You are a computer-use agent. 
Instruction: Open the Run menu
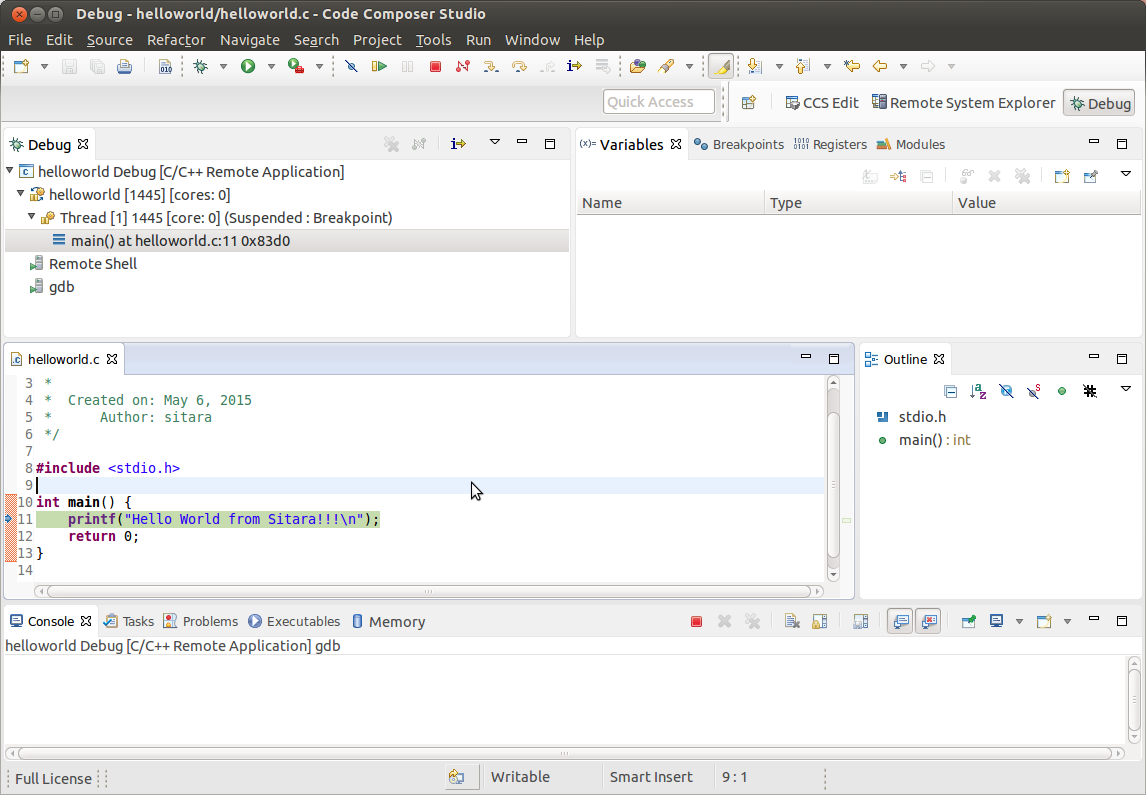(478, 40)
